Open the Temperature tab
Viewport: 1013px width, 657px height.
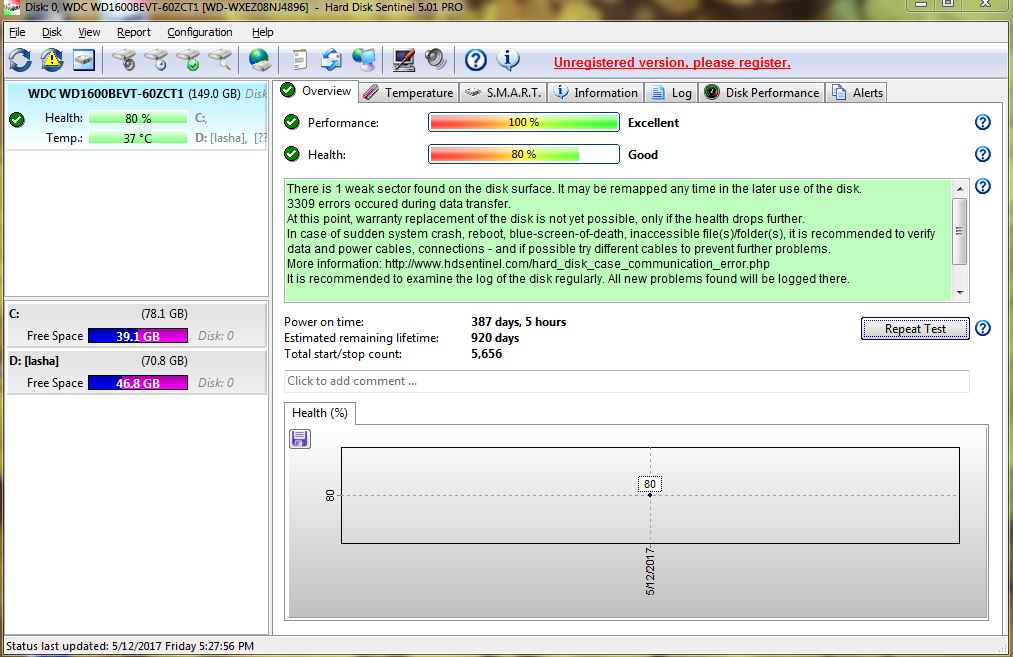point(408,93)
